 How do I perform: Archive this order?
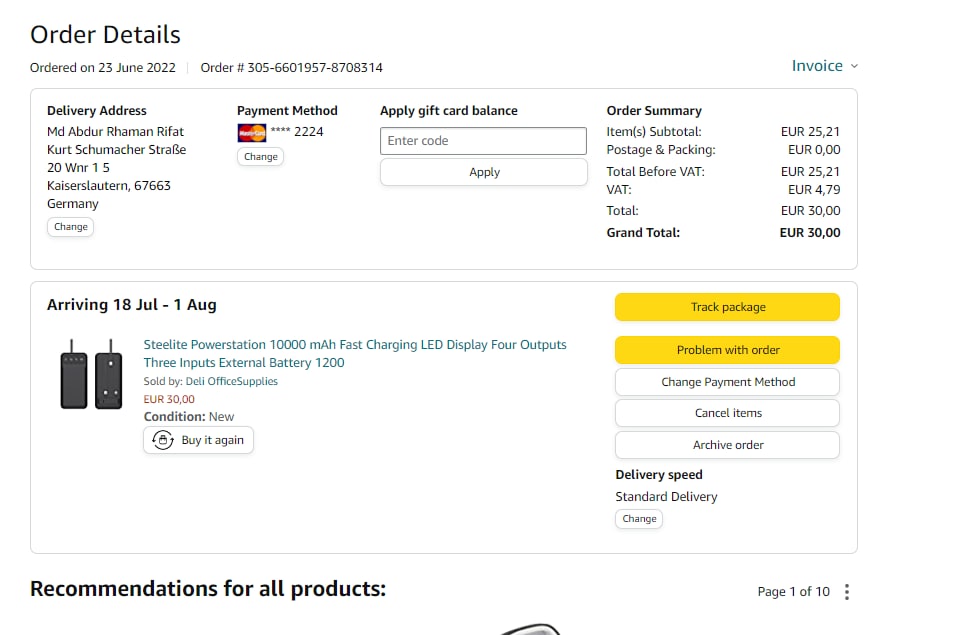pos(727,445)
